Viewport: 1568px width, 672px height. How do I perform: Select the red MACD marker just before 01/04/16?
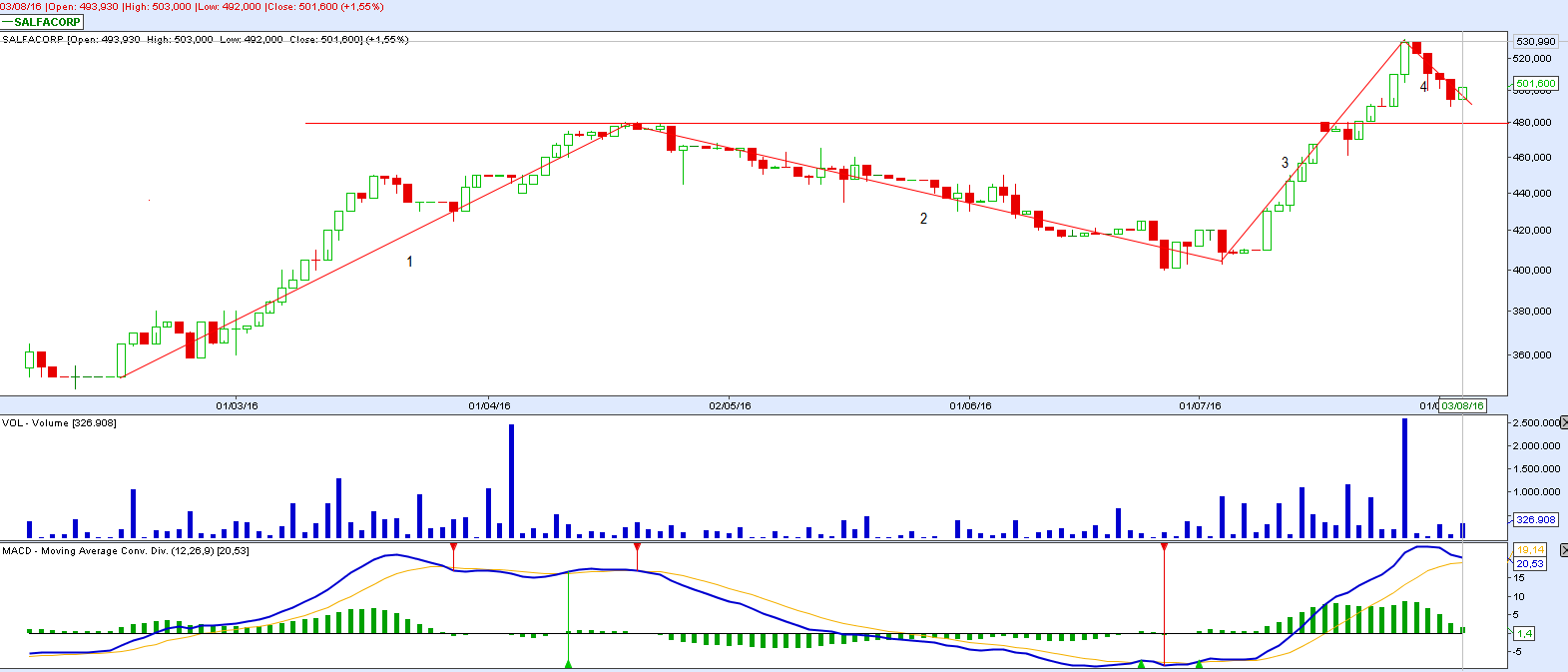(453, 548)
